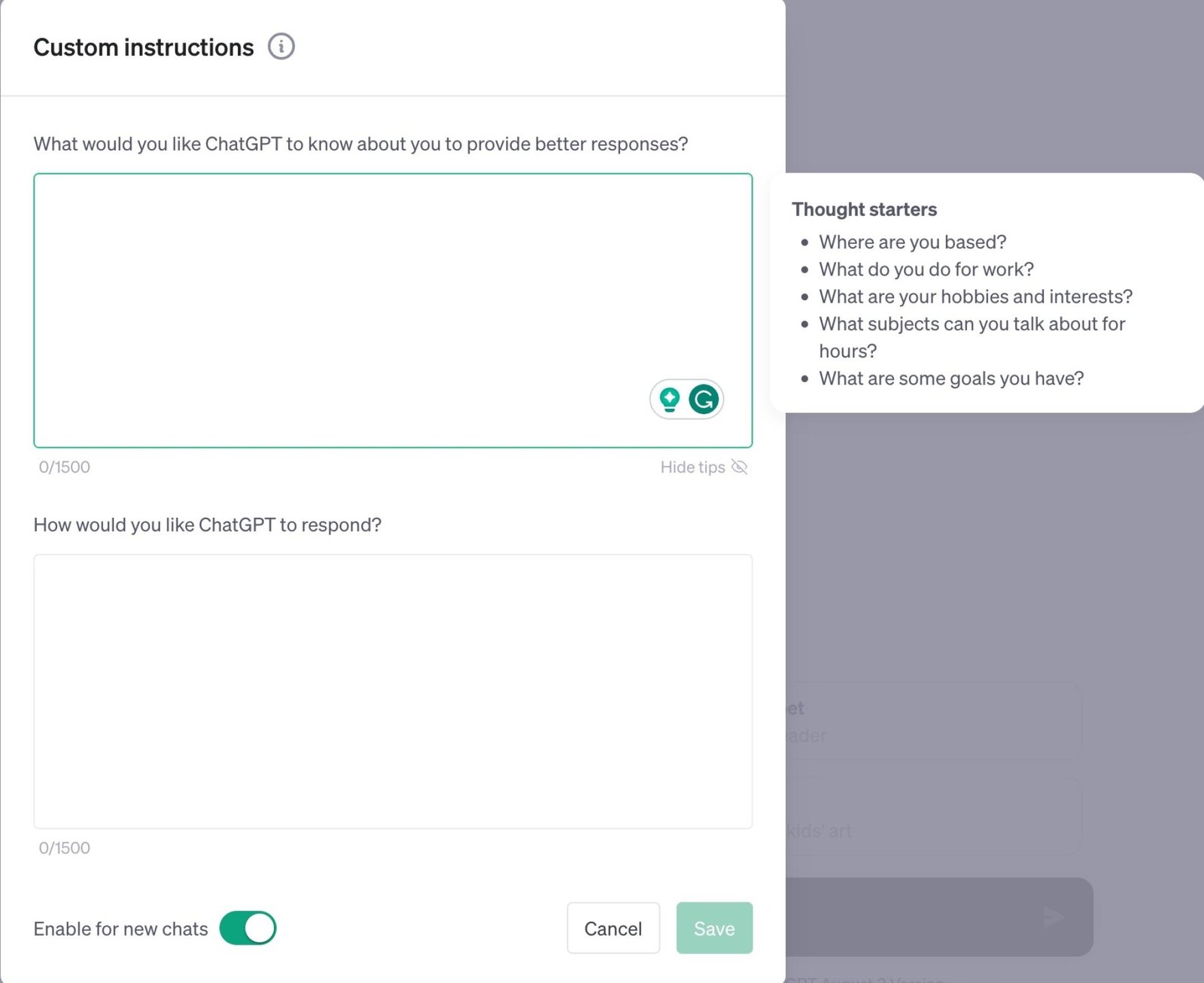Viewport: 1204px width, 983px height.
Task: Disable the Enable for new chats toggle
Action: pyautogui.click(x=248, y=928)
